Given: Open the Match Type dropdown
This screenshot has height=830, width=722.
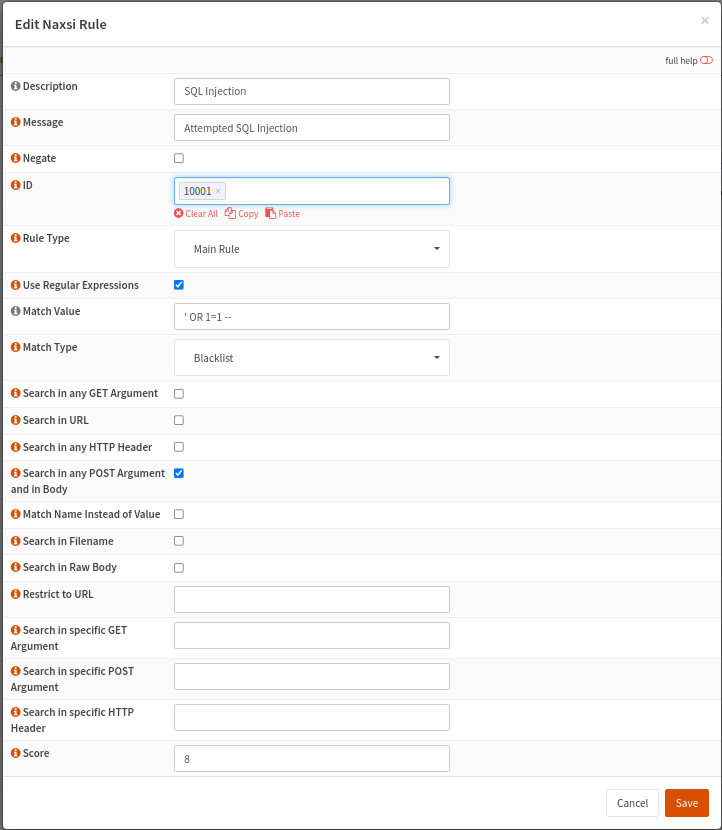Looking at the screenshot, I should tap(311, 357).
